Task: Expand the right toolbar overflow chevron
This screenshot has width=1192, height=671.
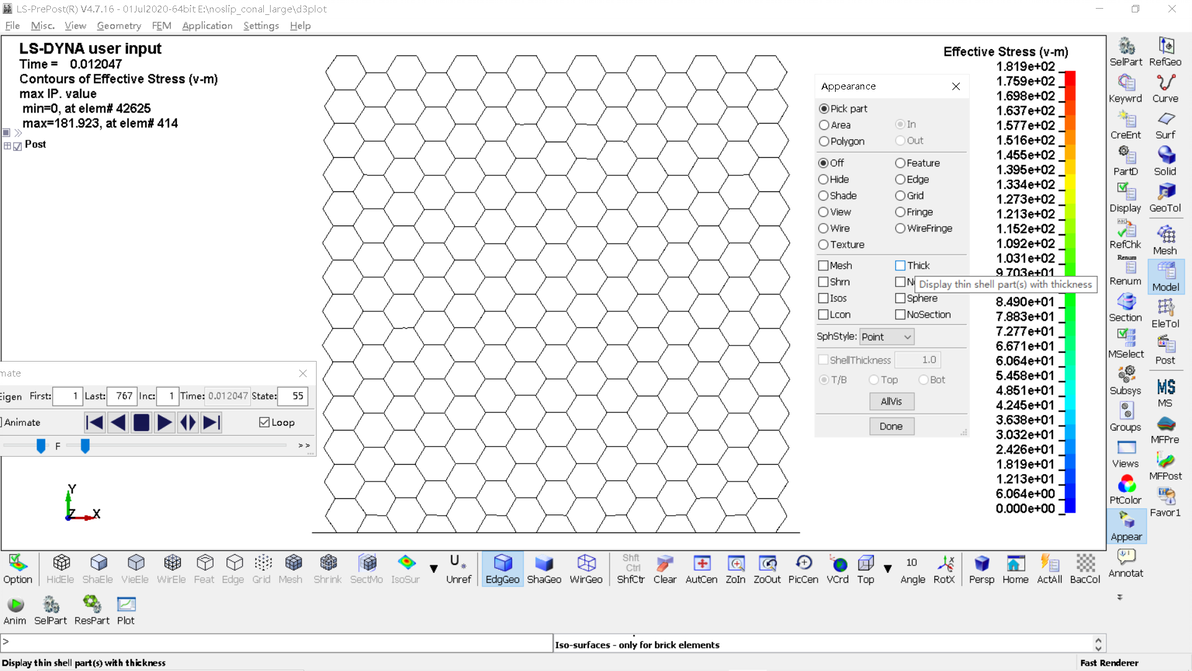Action: click(x=1120, y=597)
